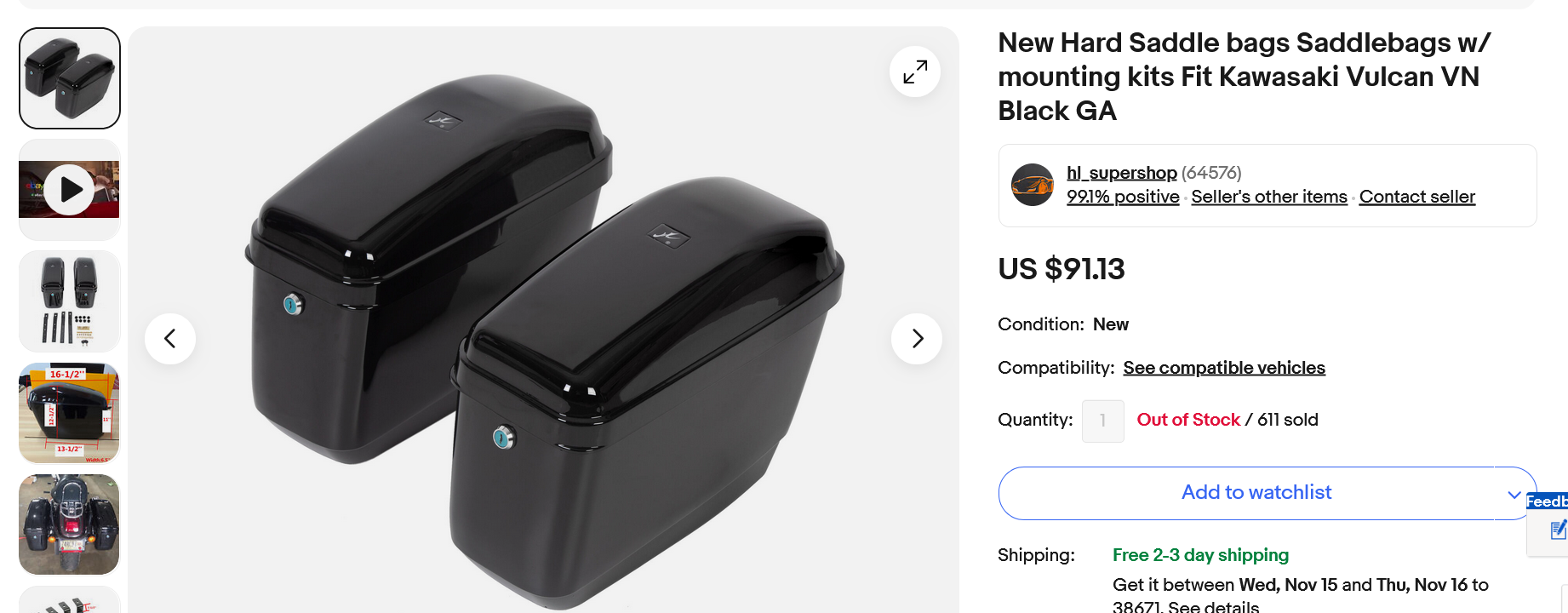The height and width of the screenshot is (613, 1568).
Task: Select the dimensions diagram thumbnail
Action: [x=70, y=413]
